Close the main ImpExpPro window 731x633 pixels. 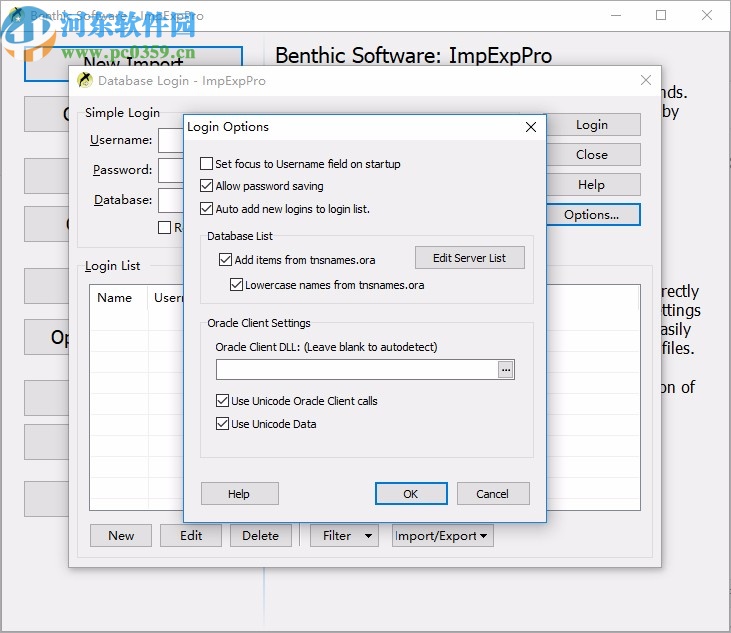click(x=707, y=15)
